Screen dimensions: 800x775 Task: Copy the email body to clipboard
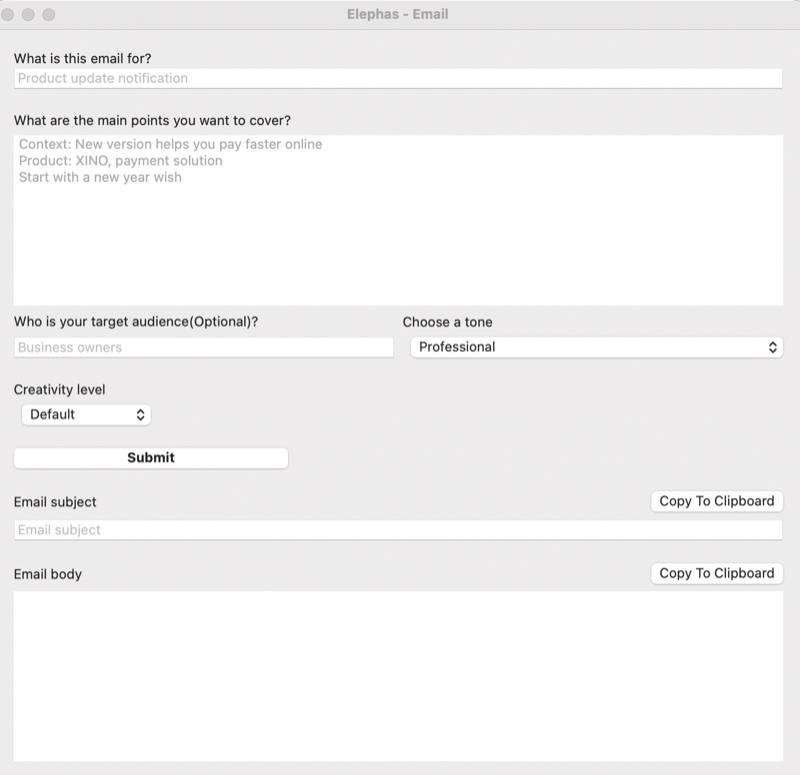pos(716,573)
